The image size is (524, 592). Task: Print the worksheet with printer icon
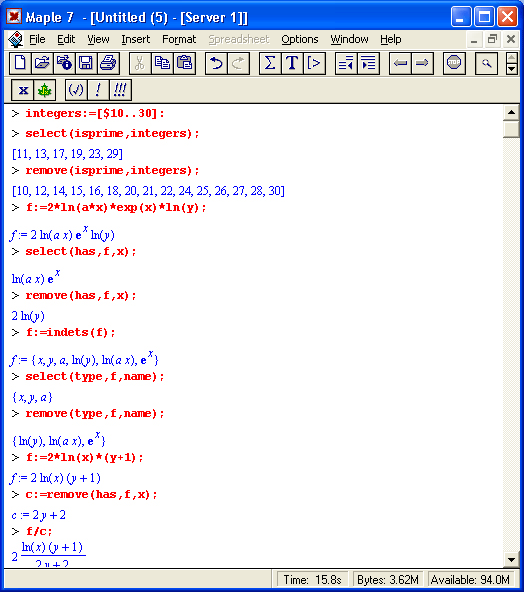[x=108, y=63]
